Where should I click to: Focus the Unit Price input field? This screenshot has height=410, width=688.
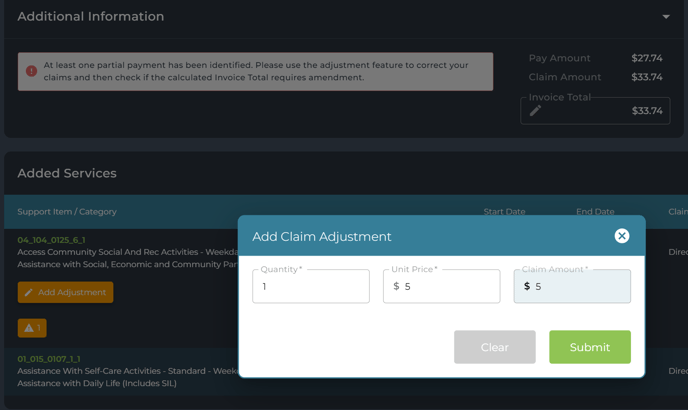pyautogui.click(x=450, y=287)
